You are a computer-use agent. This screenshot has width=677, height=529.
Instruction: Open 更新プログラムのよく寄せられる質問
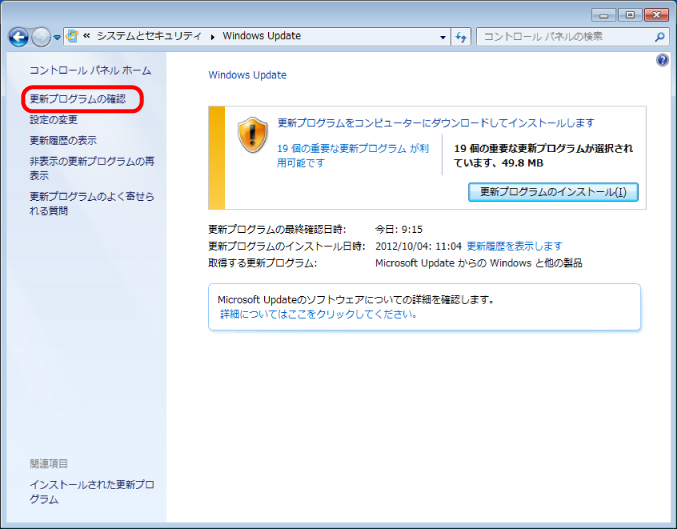tap(92, 203)
